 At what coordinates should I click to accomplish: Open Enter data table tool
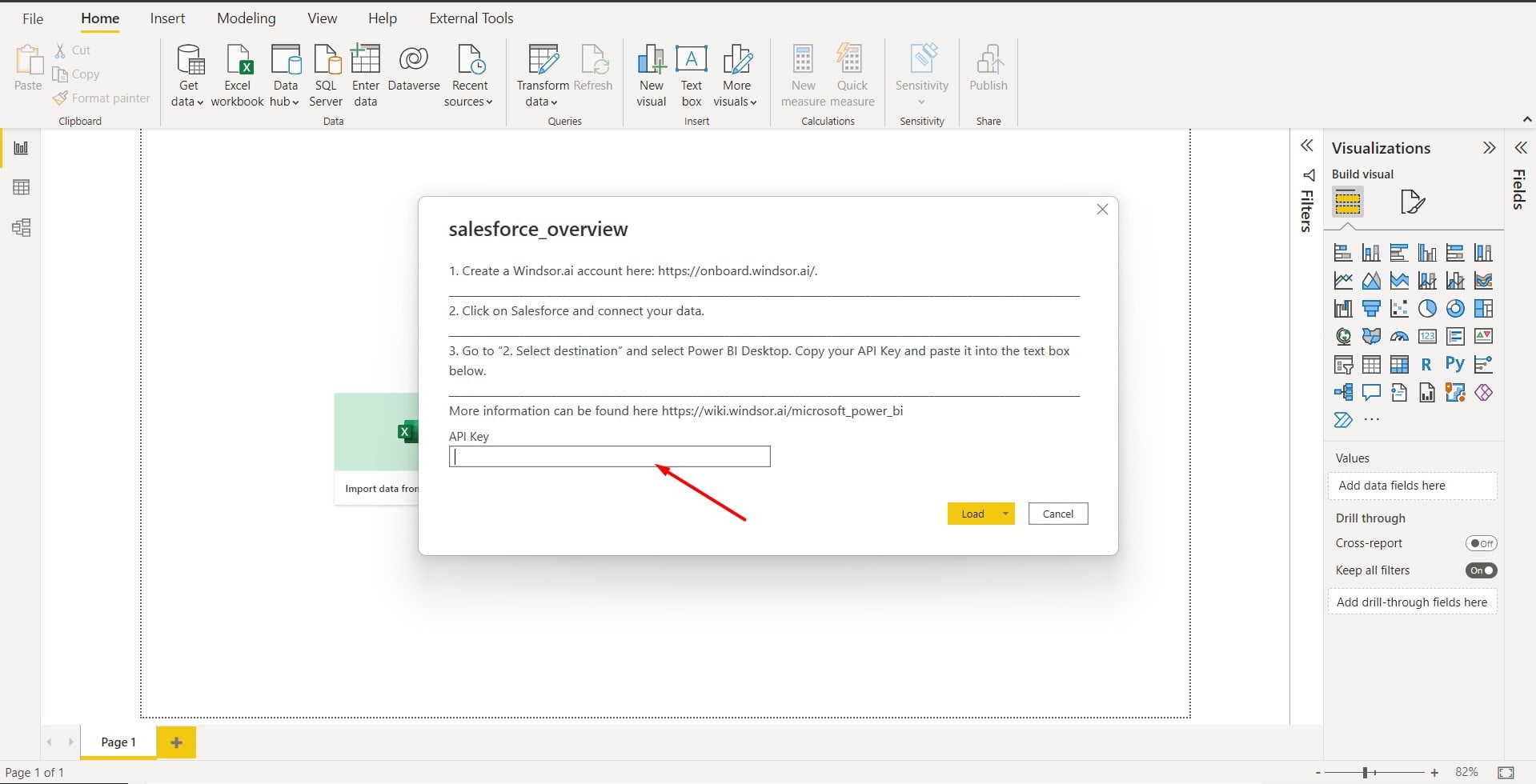pos(366,76)
